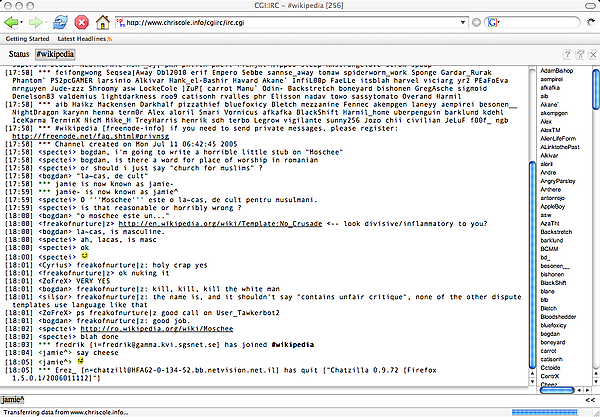This screenshot has height=417, width=600.
Task: Click the RSS feed icon beside Latest Headlines
Action: pos(109,39)
